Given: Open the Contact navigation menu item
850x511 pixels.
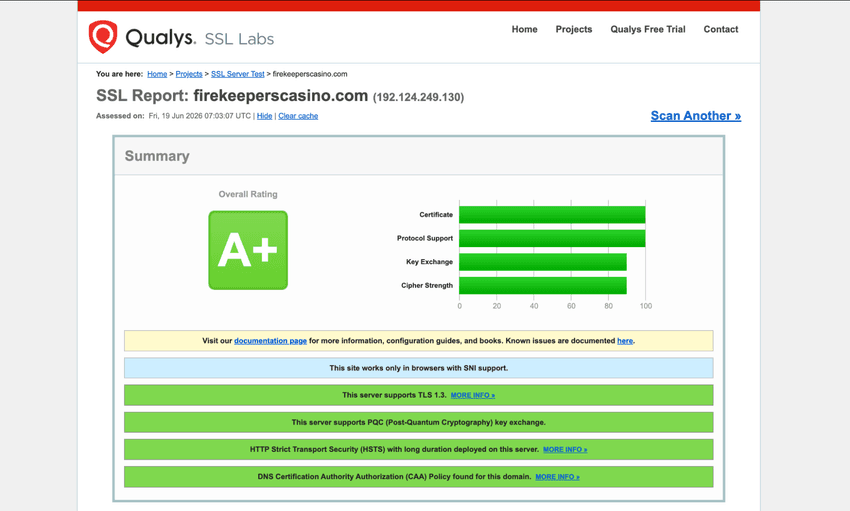Looking at the screenshot, I should (720, 29).
